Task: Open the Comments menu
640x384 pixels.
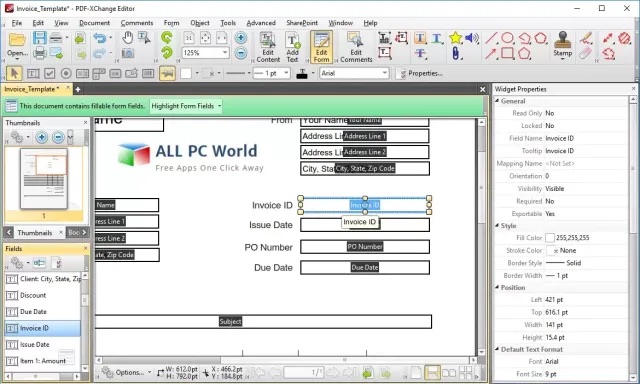Action: point(137,23)
